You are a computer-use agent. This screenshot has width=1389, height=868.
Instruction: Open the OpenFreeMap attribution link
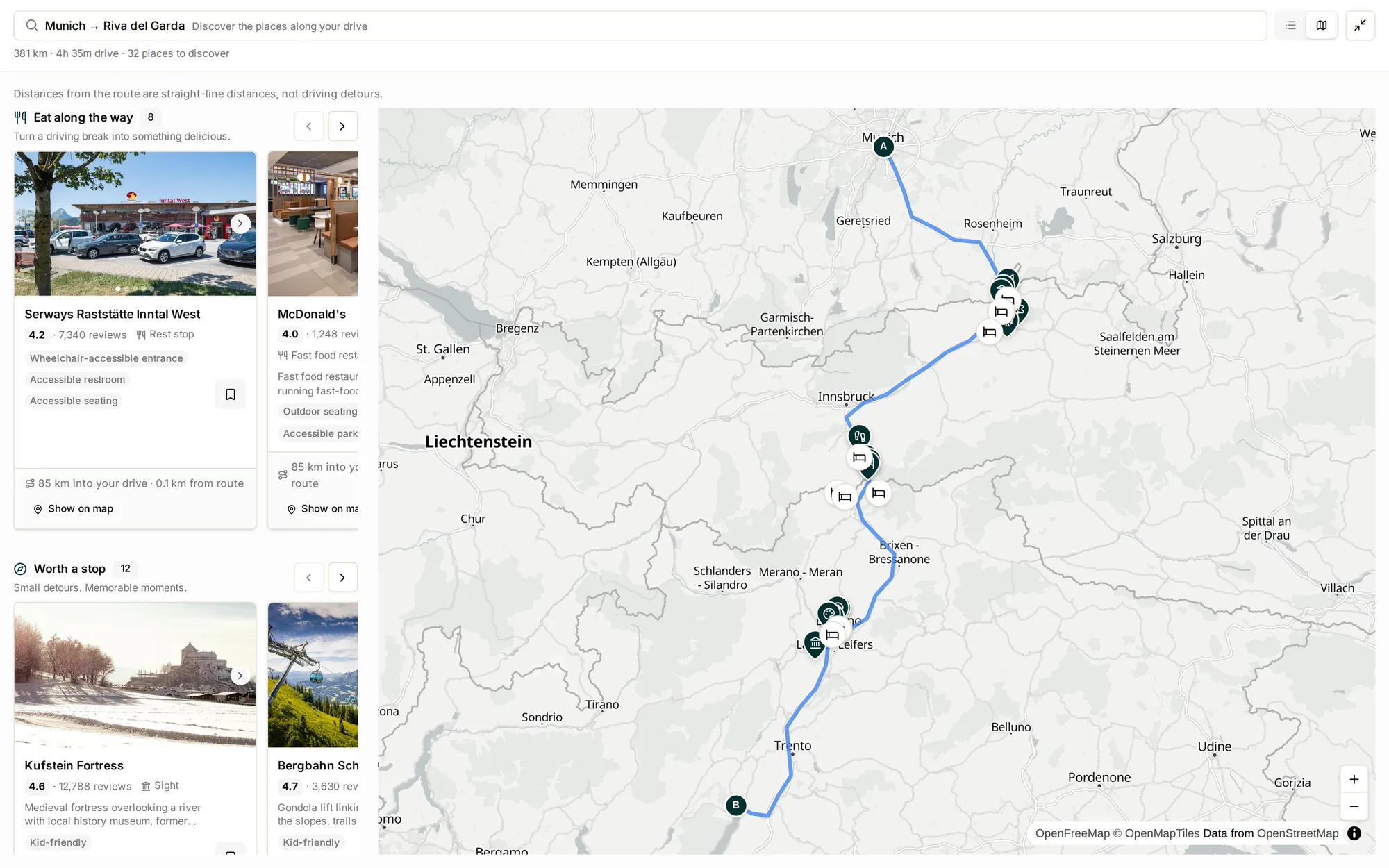pyautogui.click(x=1072, y=833)
